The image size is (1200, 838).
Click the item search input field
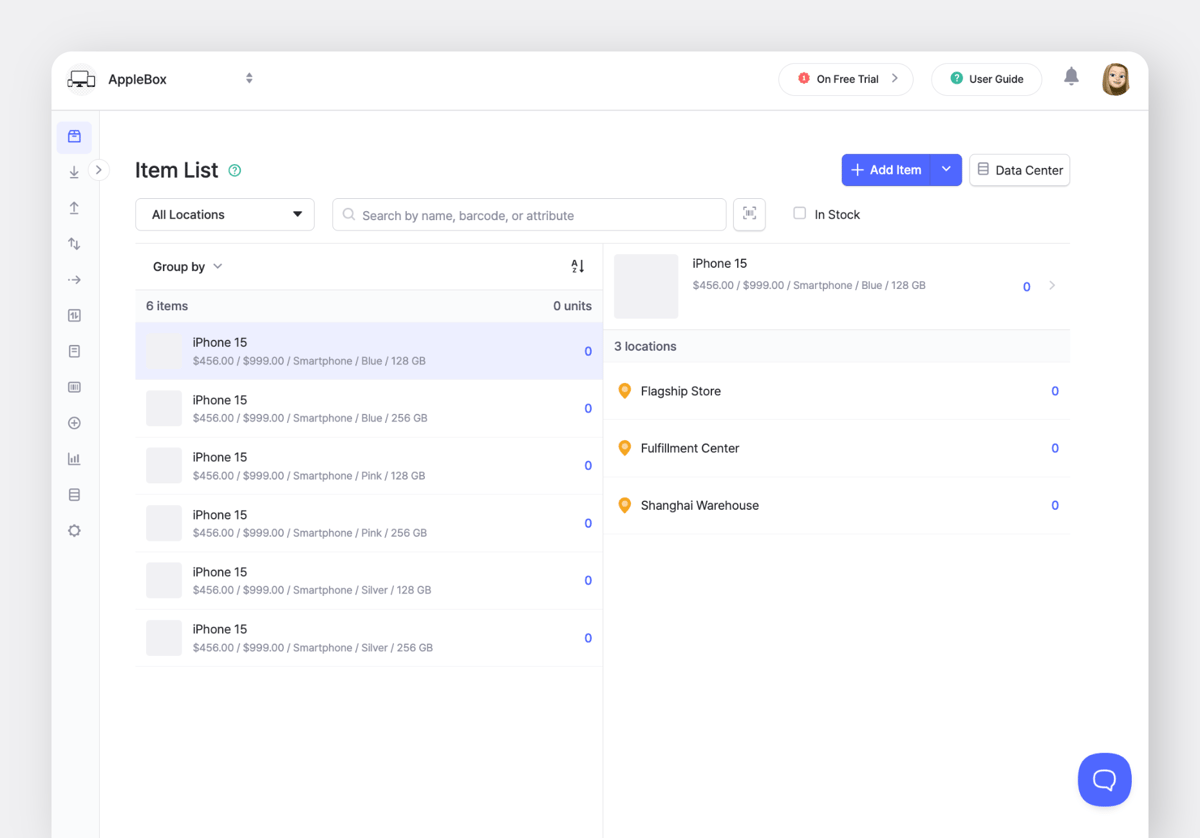point(530,215)
